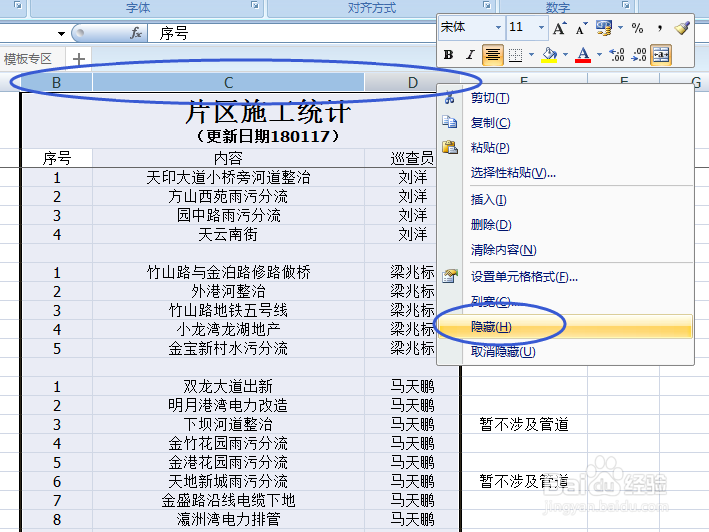The width and height of the screenshot is (709, 532).
Task: Open the fill color dropdown arrow
Action: pos(566,55)
